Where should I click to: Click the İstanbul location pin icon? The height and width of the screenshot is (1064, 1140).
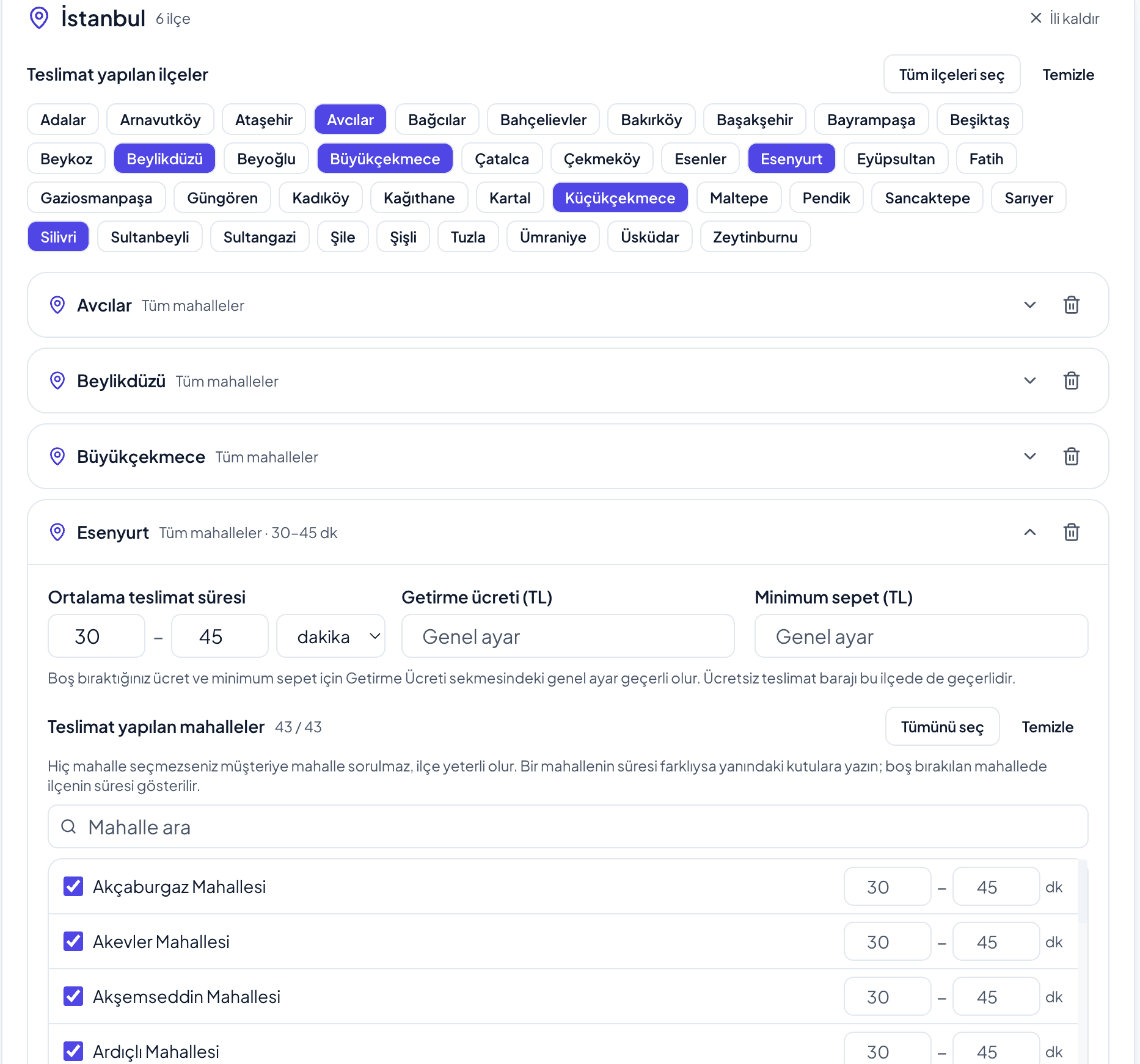pyautogui.click(x=39, y=18)
